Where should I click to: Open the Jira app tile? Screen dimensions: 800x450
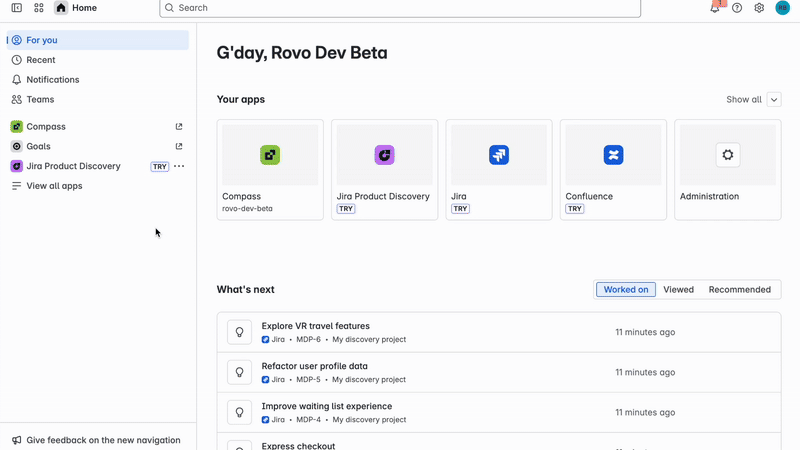coord(499,169)
